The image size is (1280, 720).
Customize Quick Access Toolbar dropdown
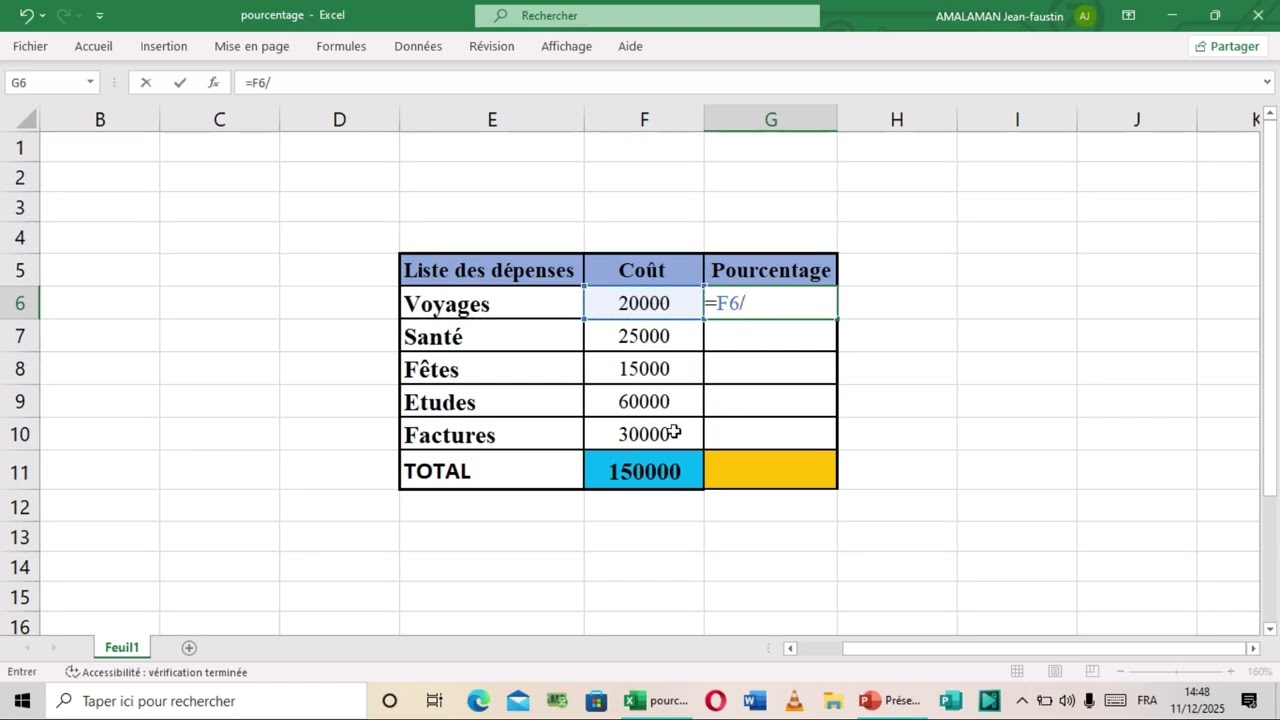tap(100, 15)
